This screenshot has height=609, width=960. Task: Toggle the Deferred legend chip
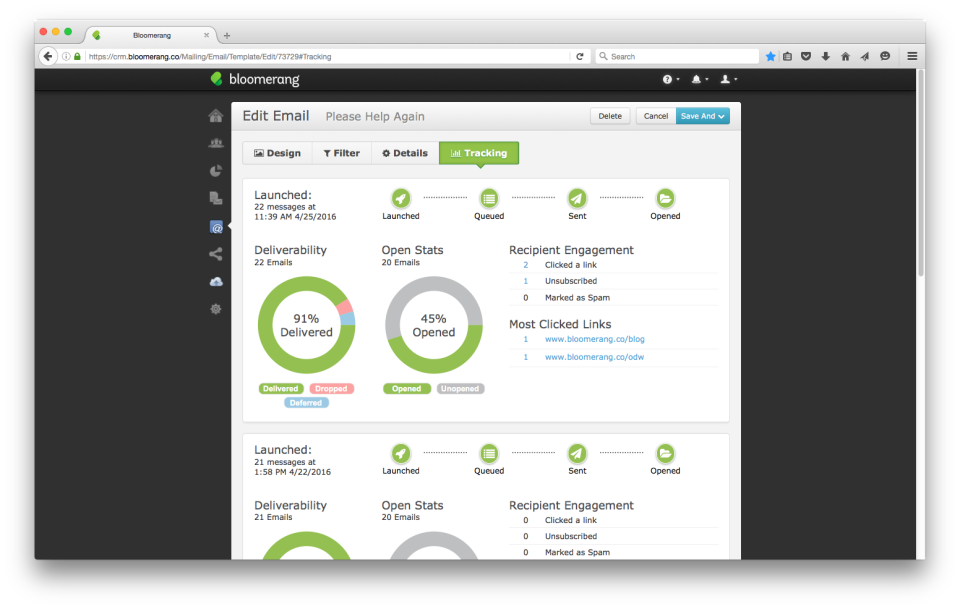(x=306, y=403)
